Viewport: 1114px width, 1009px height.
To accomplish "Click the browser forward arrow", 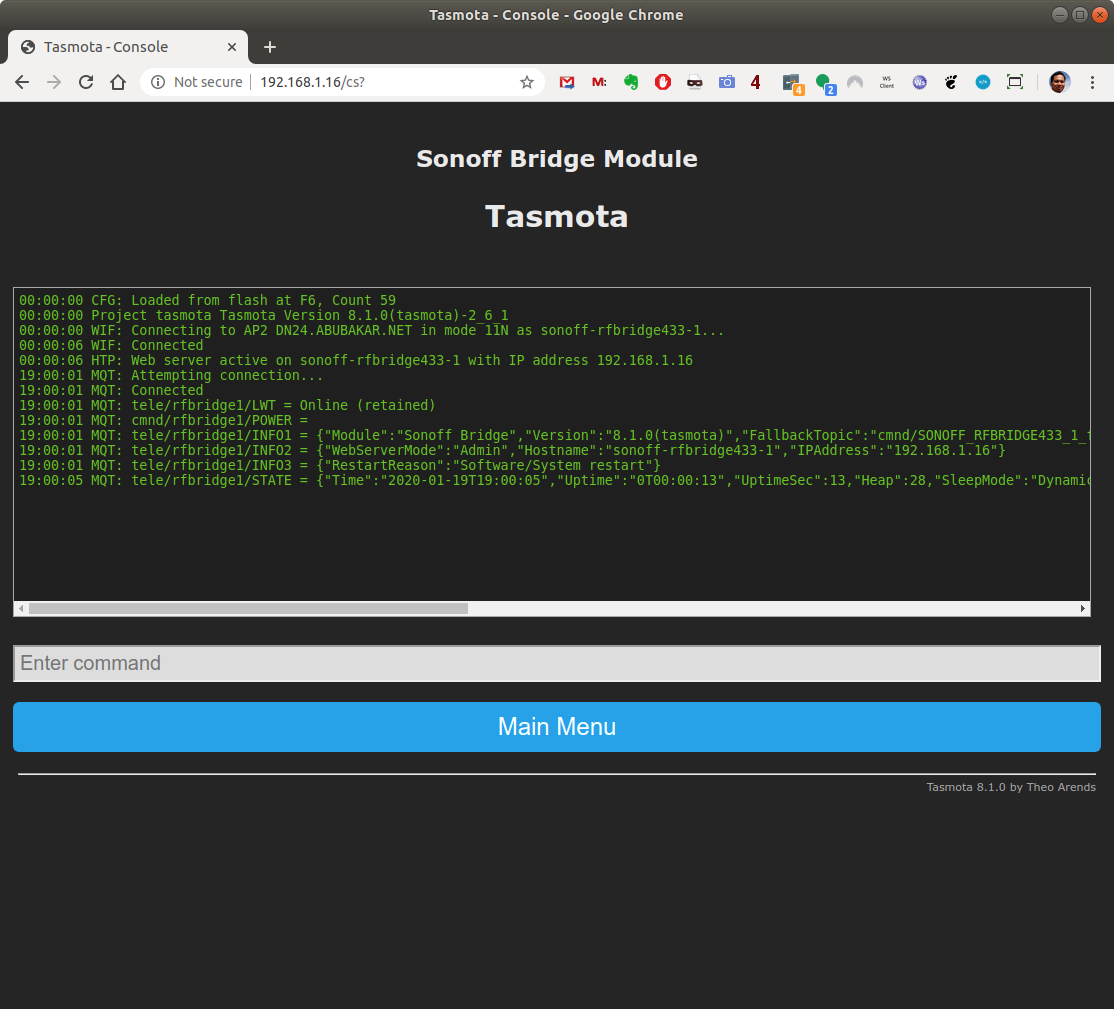I will click(x=54, y=82).
